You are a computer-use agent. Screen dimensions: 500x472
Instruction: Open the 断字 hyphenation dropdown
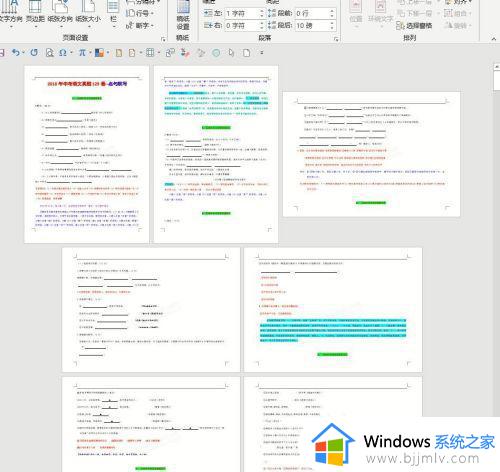coord(140,25)
